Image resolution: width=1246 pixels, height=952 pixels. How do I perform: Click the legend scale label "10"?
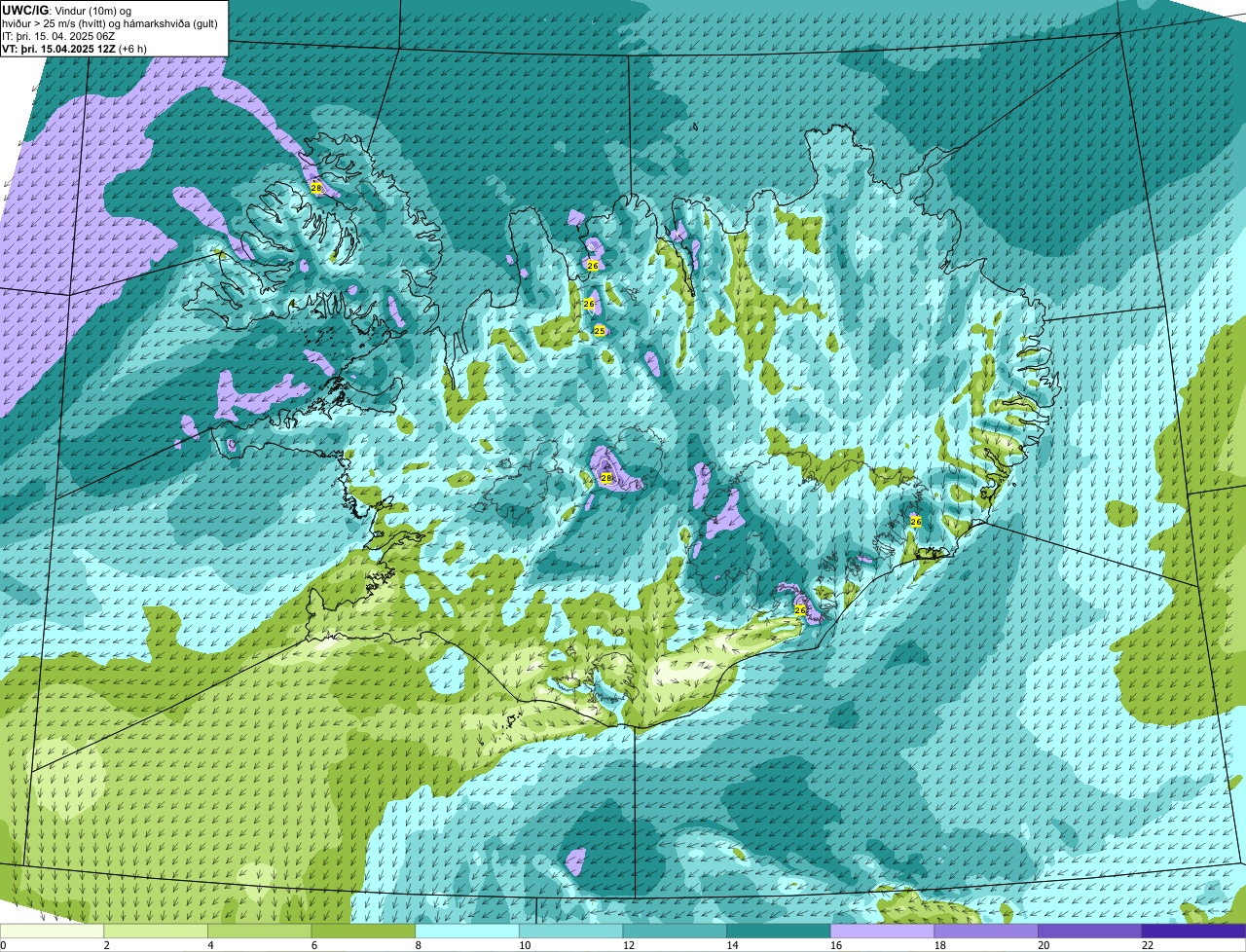pyautogui.click(x=524, y=945)
